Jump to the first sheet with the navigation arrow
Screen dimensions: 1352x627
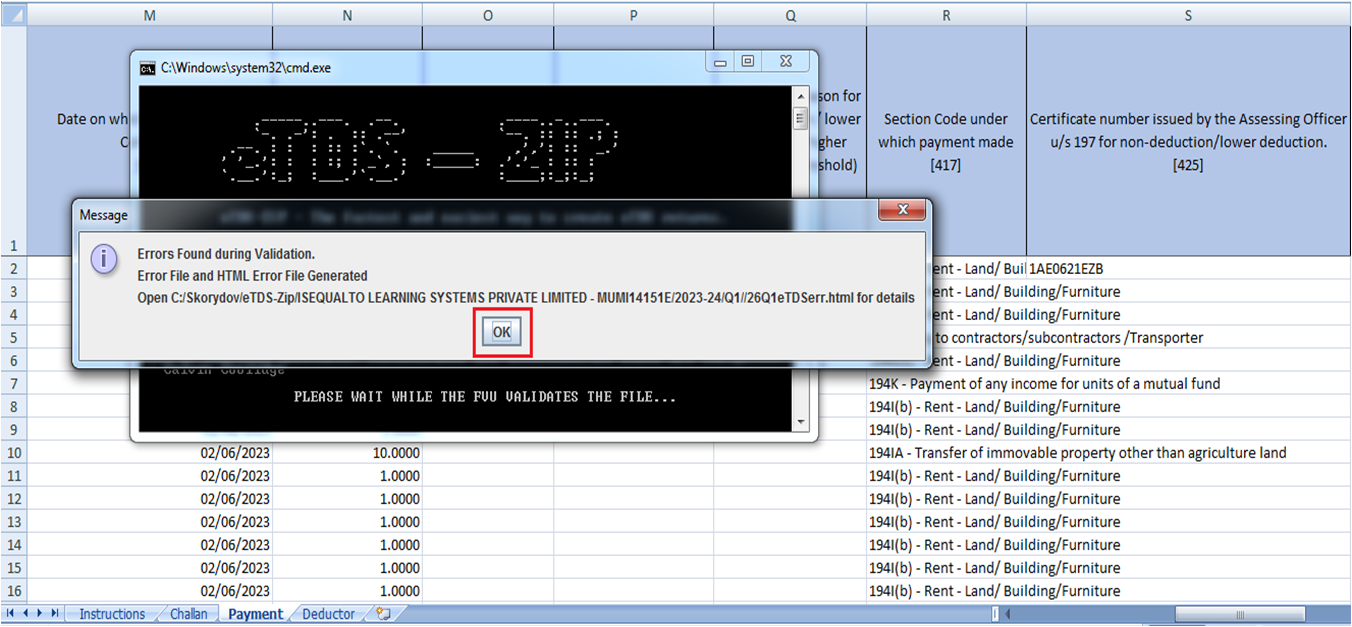click(11, 614)
